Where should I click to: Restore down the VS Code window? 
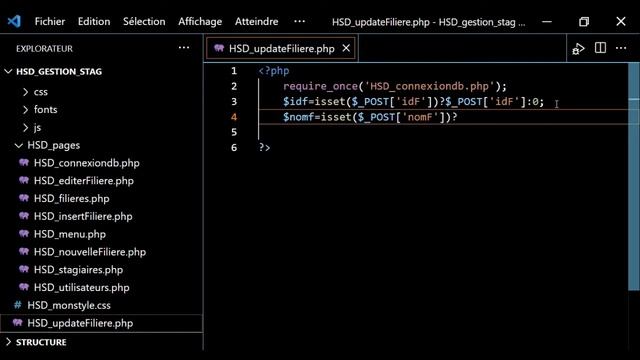click(584, 22)
